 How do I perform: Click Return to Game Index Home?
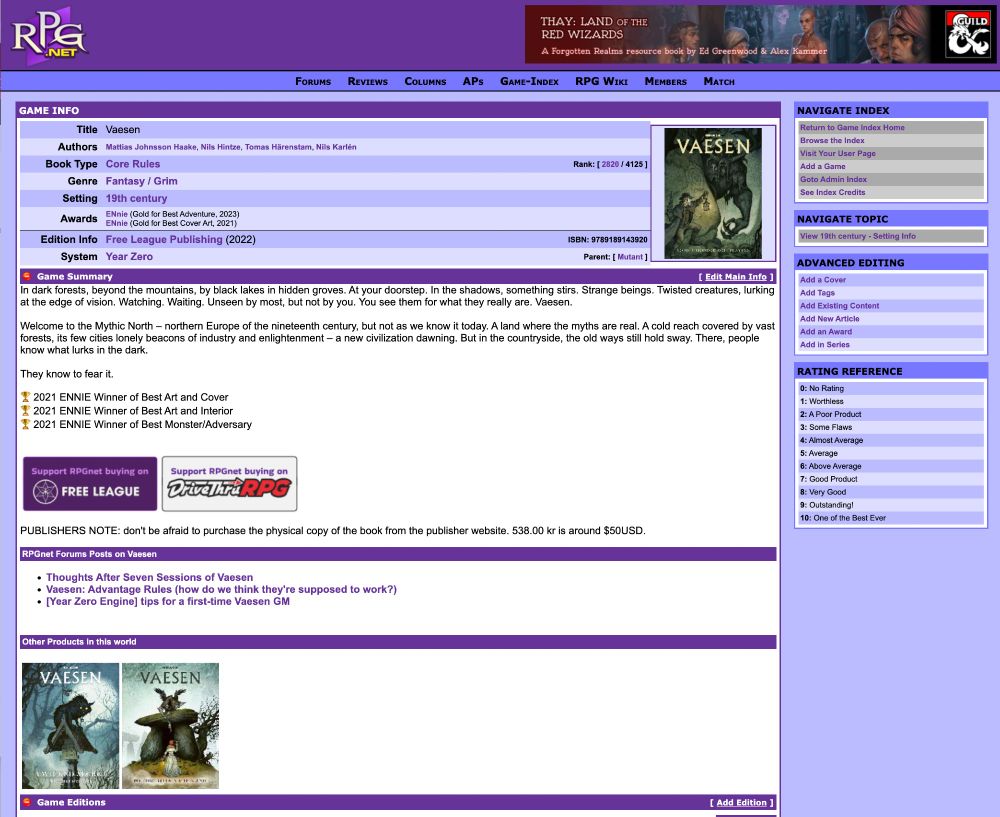(x=853, y=128)
